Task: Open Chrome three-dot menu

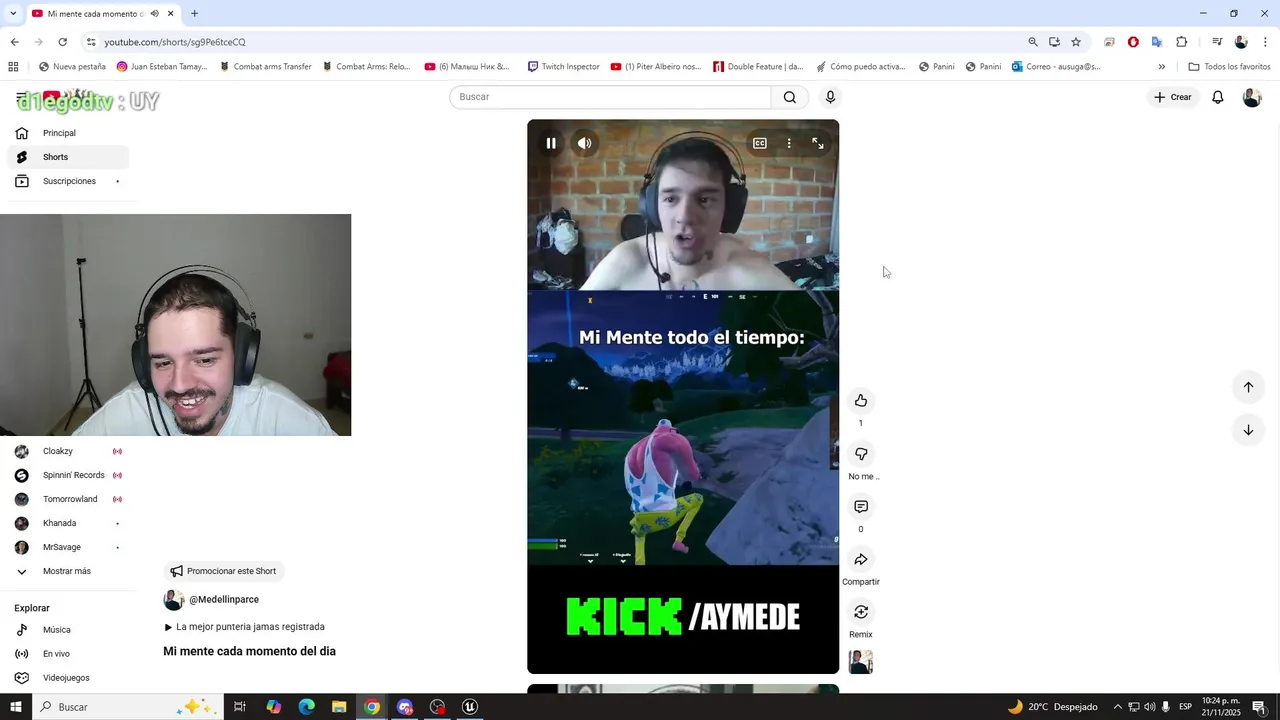Action: pyautogui.click(x=1265, y=42)
